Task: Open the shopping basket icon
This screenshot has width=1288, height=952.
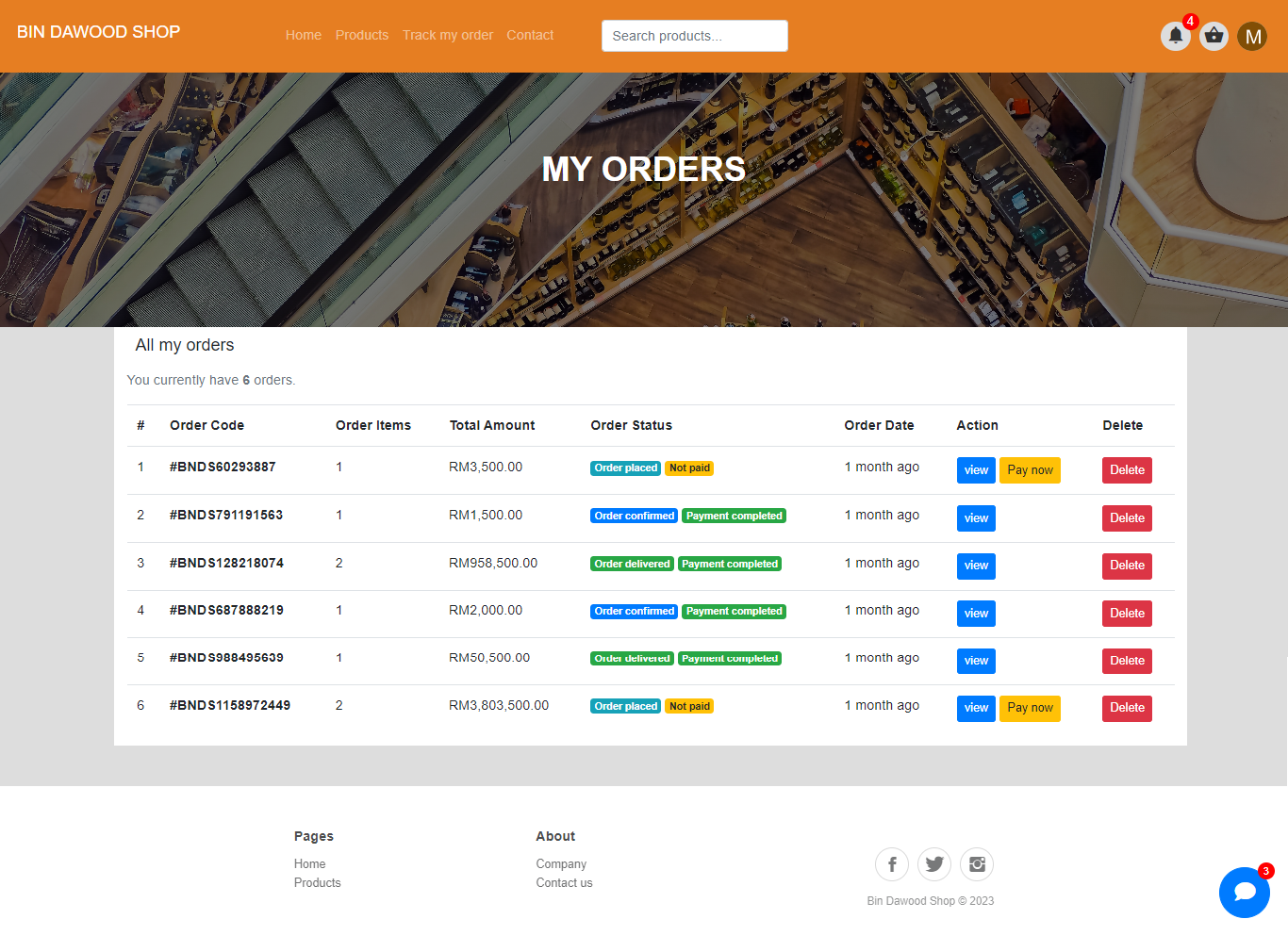Action: pyautogui.click(x=1214, y=37)
